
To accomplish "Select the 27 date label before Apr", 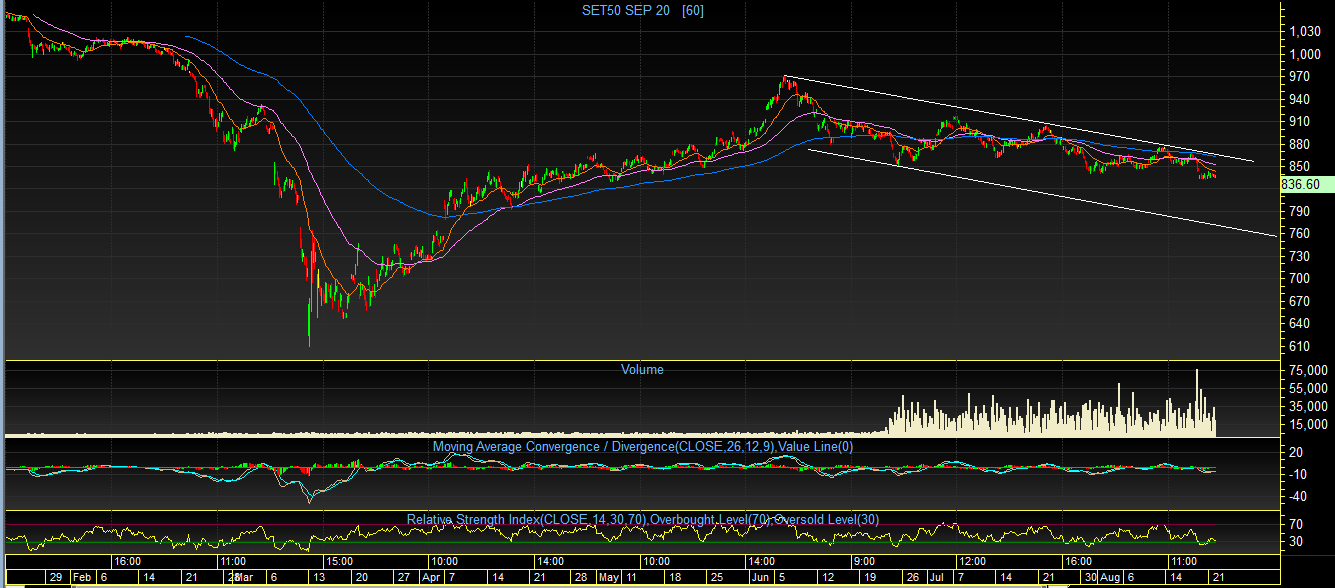I will (x=403, y=578).
